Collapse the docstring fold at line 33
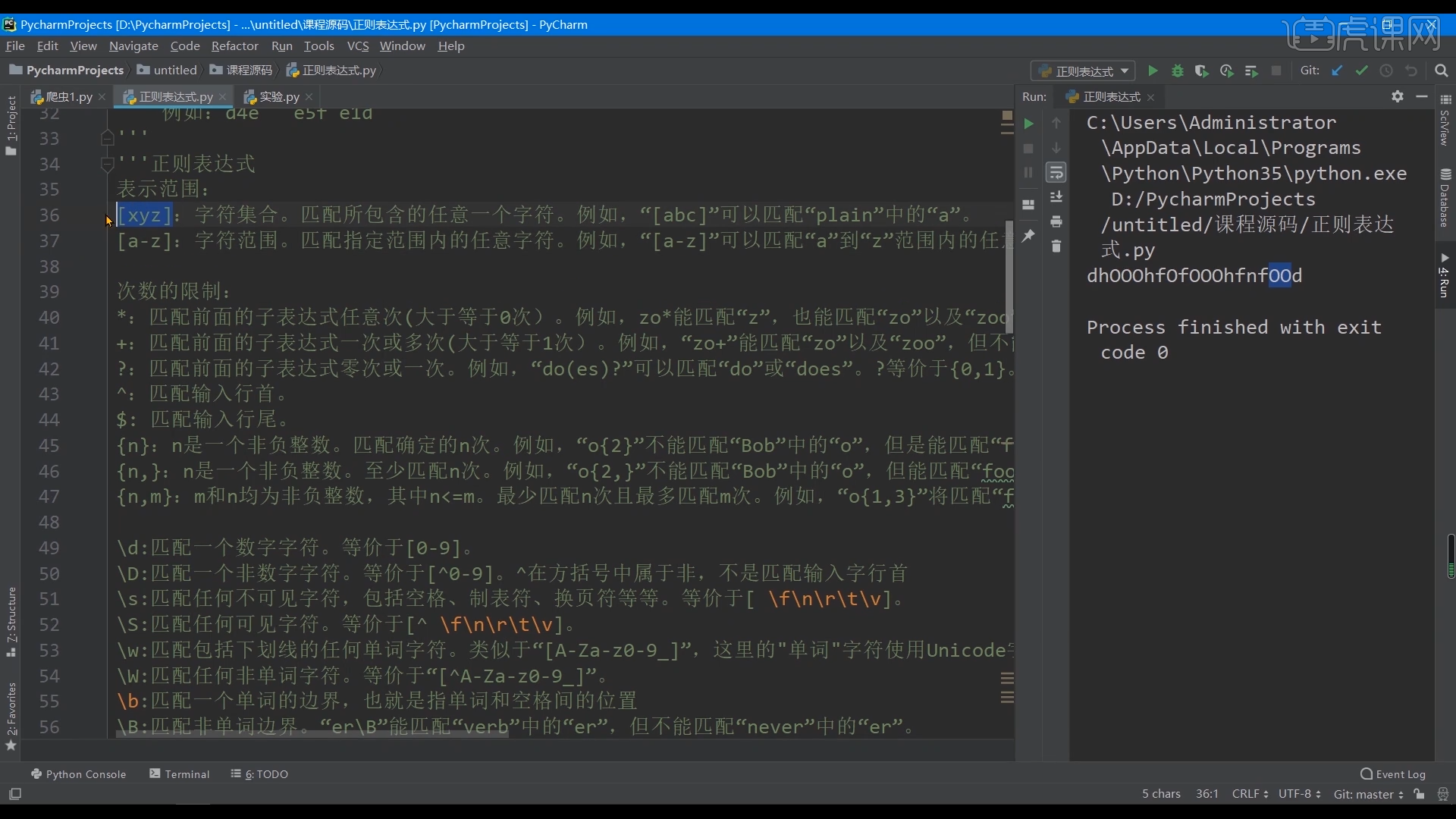This screenshot has width=1456, height=819. point(107,138)
